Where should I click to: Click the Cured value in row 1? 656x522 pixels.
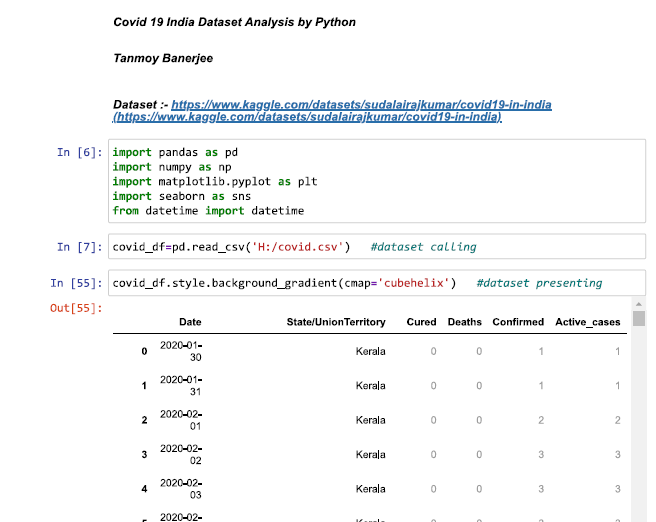click(433, 386)
